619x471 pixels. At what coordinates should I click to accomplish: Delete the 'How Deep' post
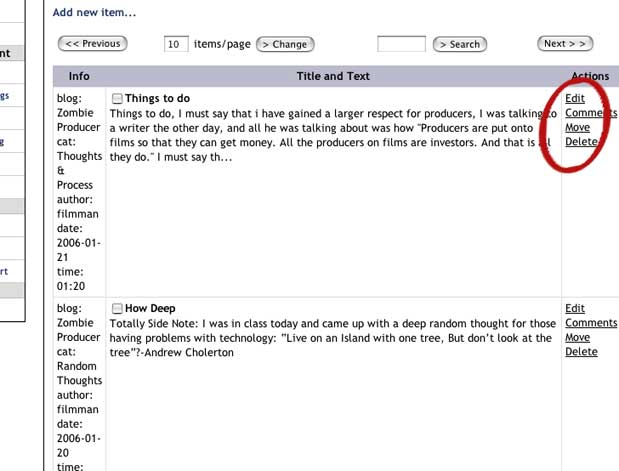click(x=581, y=352)
